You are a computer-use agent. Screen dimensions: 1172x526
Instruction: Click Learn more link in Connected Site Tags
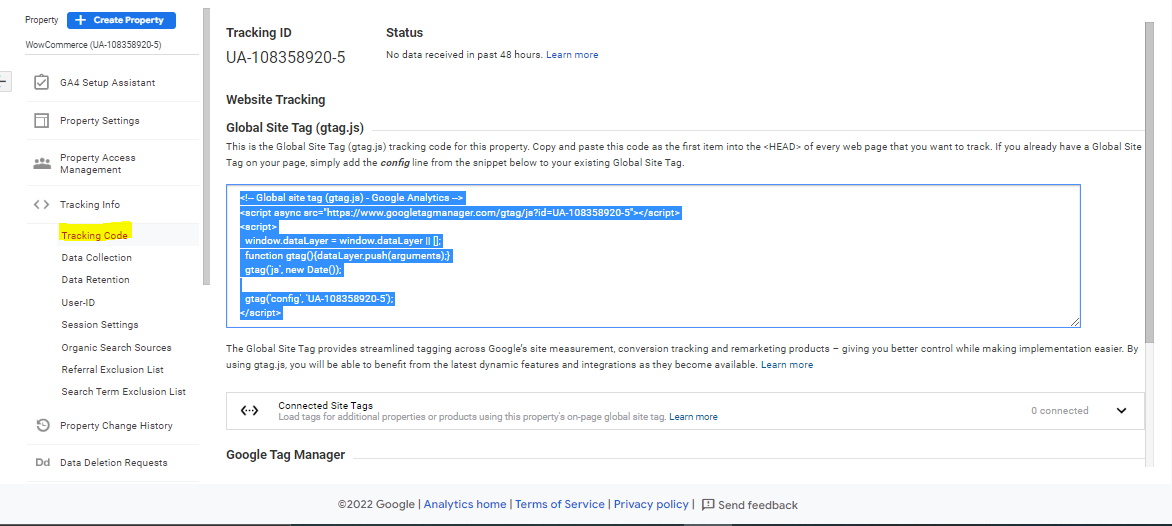[x=693, y=416]
